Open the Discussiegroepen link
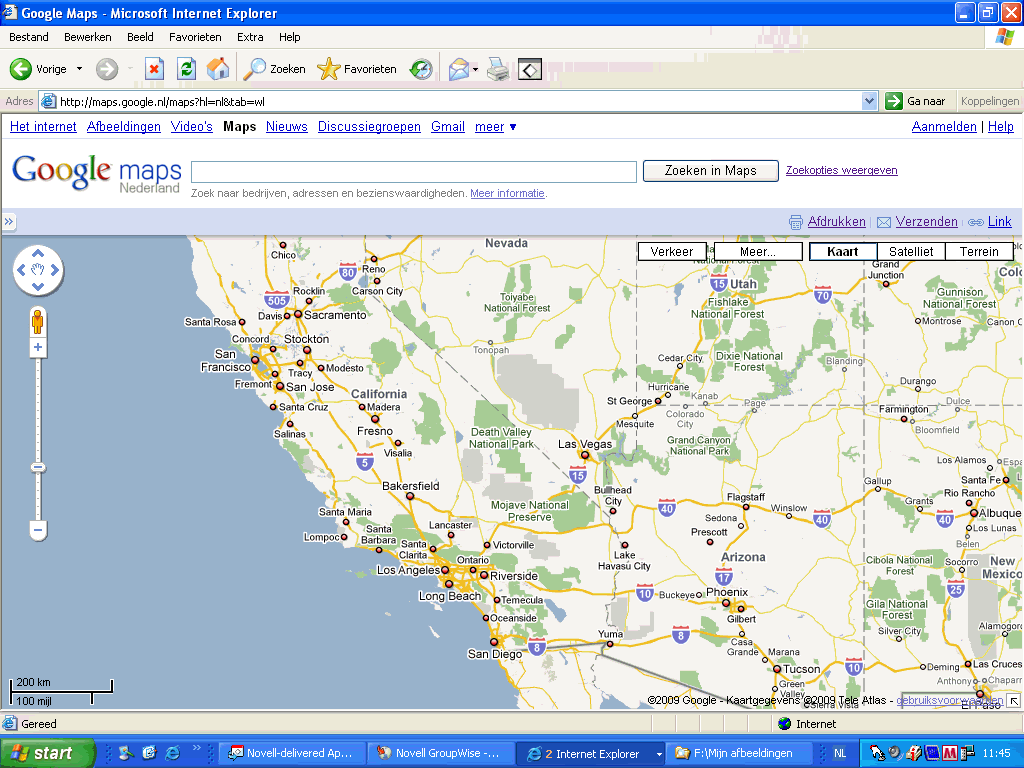 coord(369,127)
